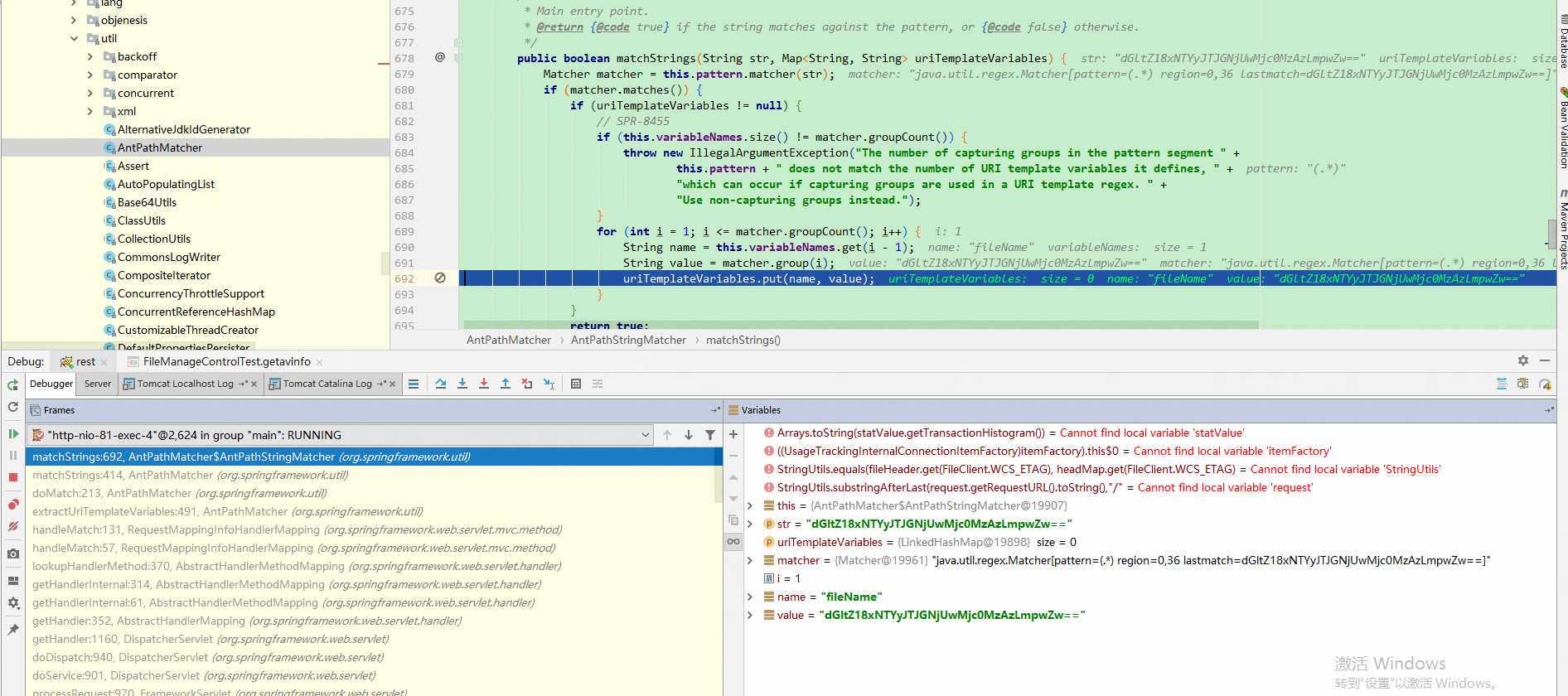Click the Evaluate Expression calculator icon
The height and width of the screenshot is (696, 1568).
coord(576,384)
